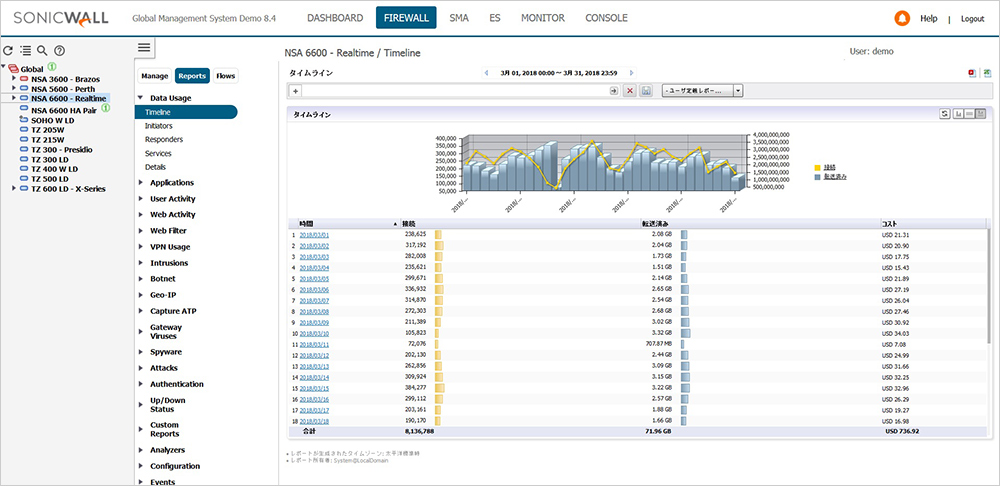
Task: Switch to the Manage tab
Action: 155,76
